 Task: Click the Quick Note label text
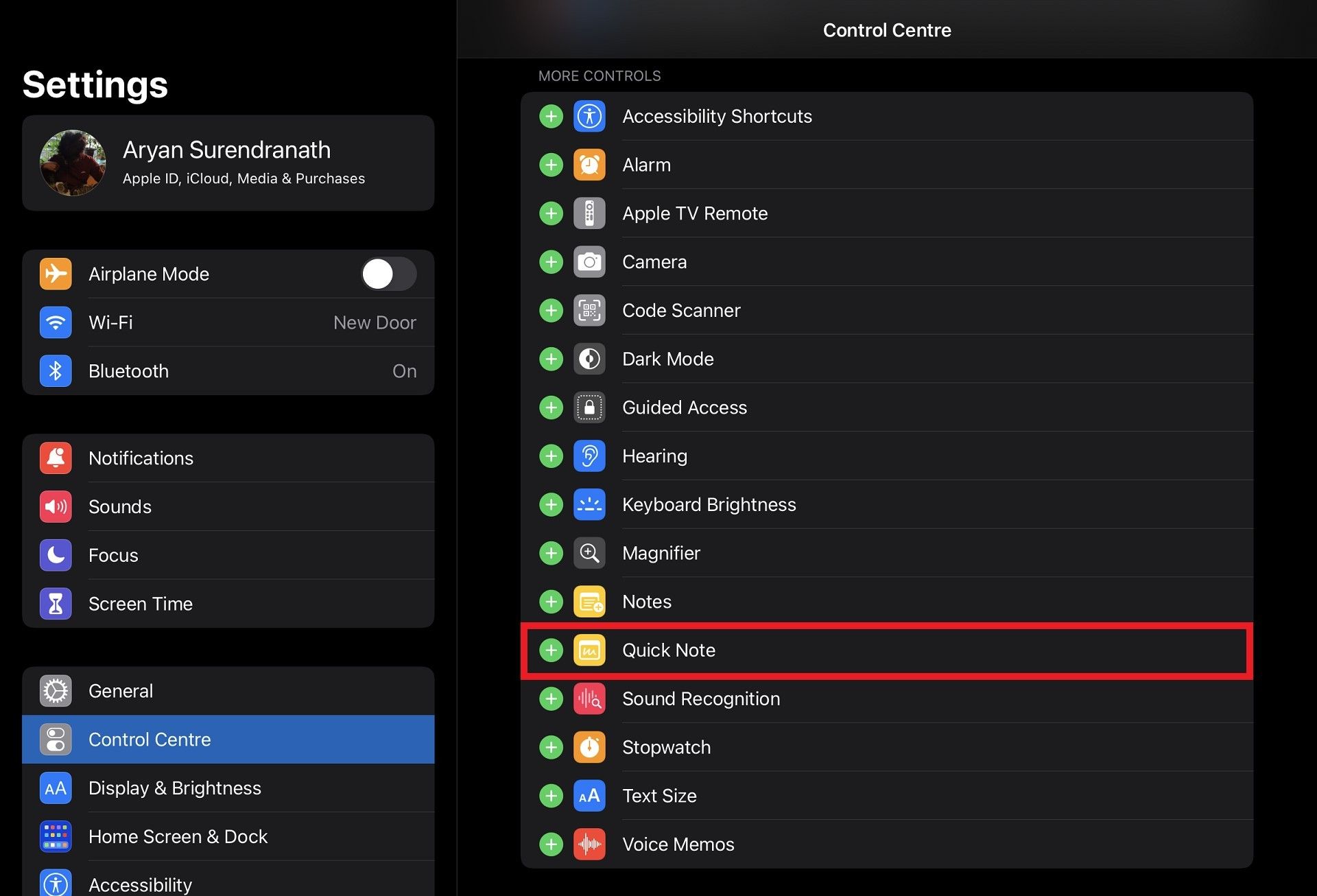[x=669, y=650]
